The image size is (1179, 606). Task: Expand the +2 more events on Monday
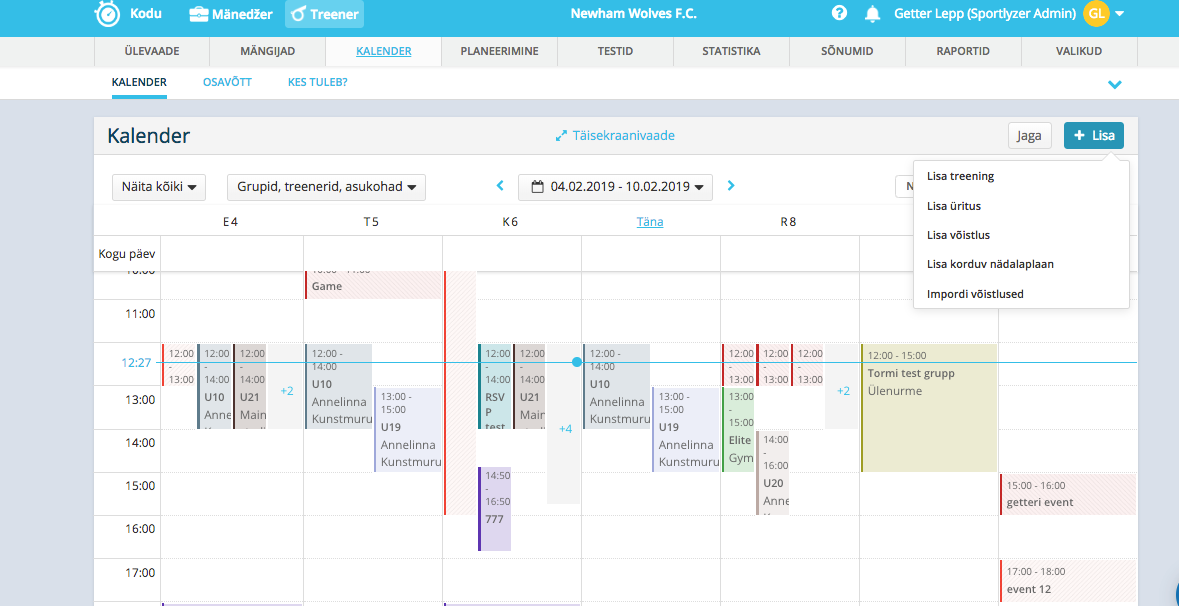point(287,391)
